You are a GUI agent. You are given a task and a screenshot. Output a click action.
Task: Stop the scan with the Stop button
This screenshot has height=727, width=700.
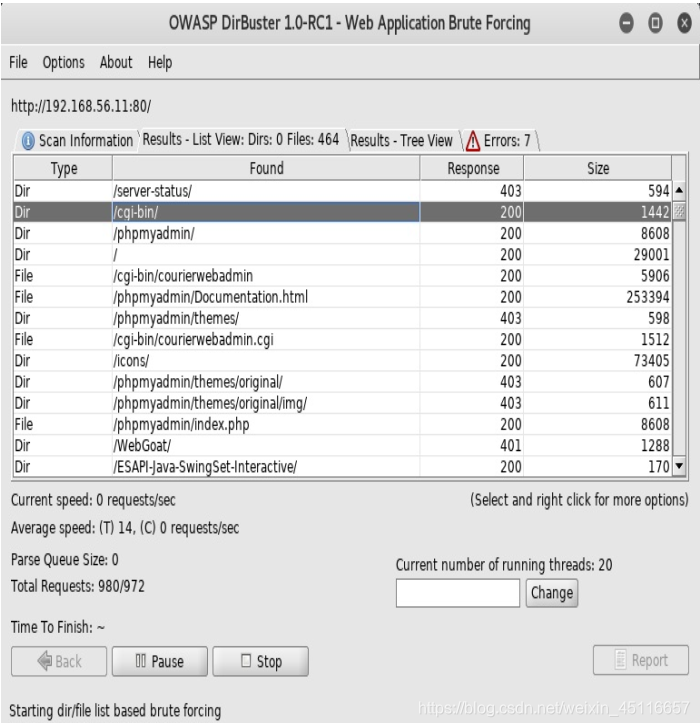coord(261,662)
